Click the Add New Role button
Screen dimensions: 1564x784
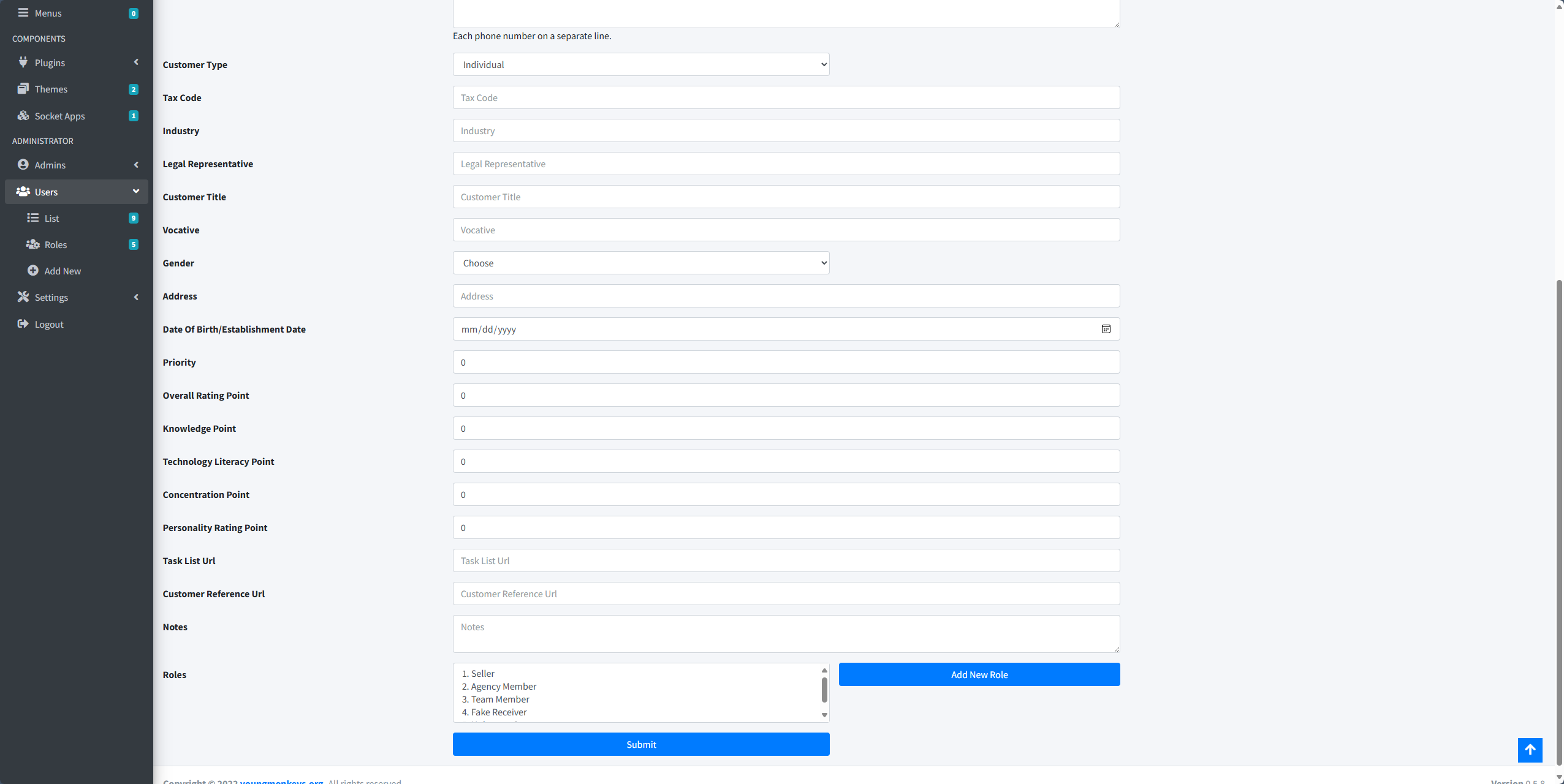pyautogui.click(x=979, y=674)
